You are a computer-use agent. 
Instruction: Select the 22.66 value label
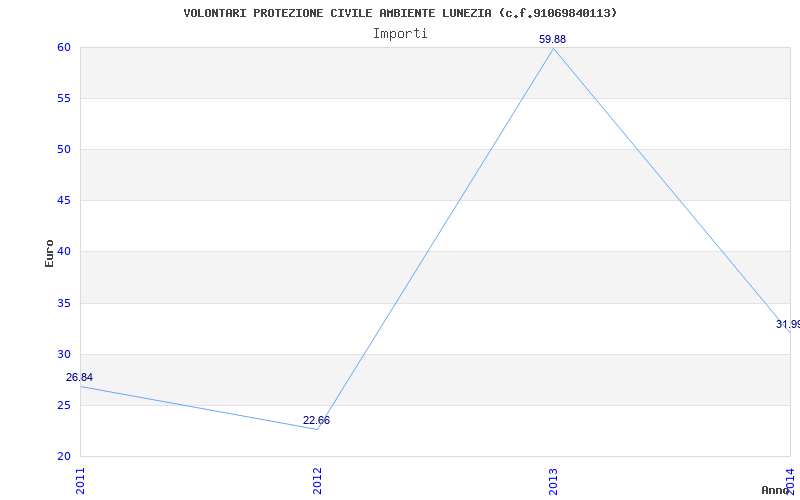click(x=316, y=420)
